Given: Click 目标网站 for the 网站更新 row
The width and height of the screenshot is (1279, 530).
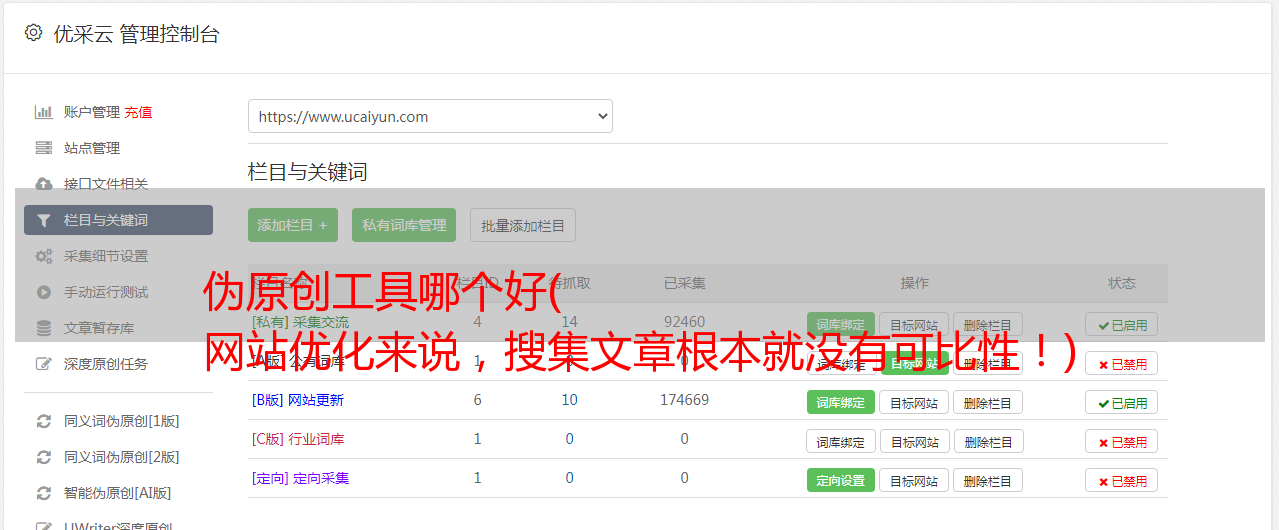Looking at the screenshot, I should coord(914,402).
